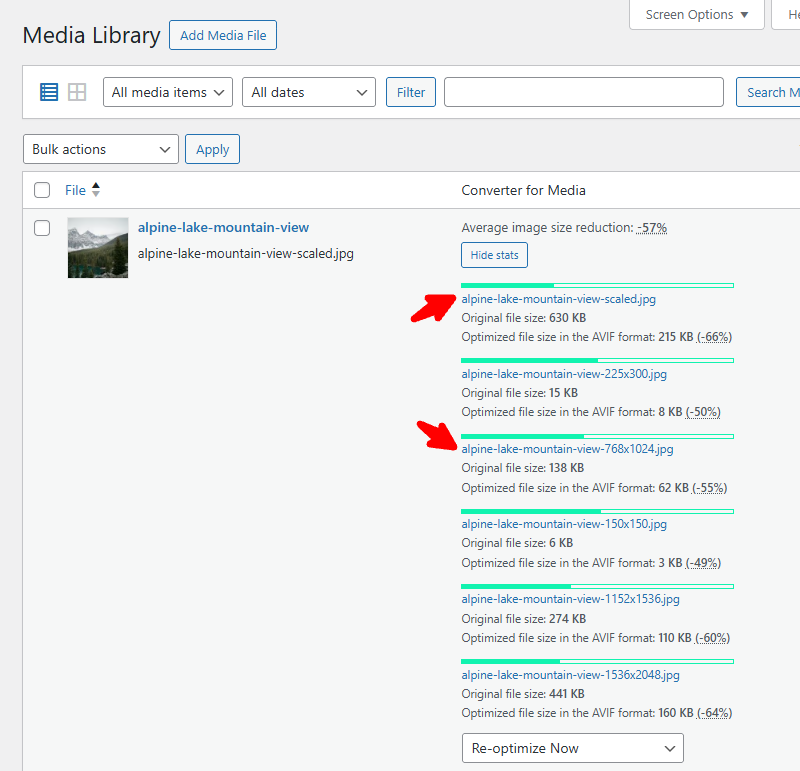Click the progress bar above alpine-lake-mountain-view-225x300.jpg
Screen dimensions: 800x771
(x=597, y=360)
